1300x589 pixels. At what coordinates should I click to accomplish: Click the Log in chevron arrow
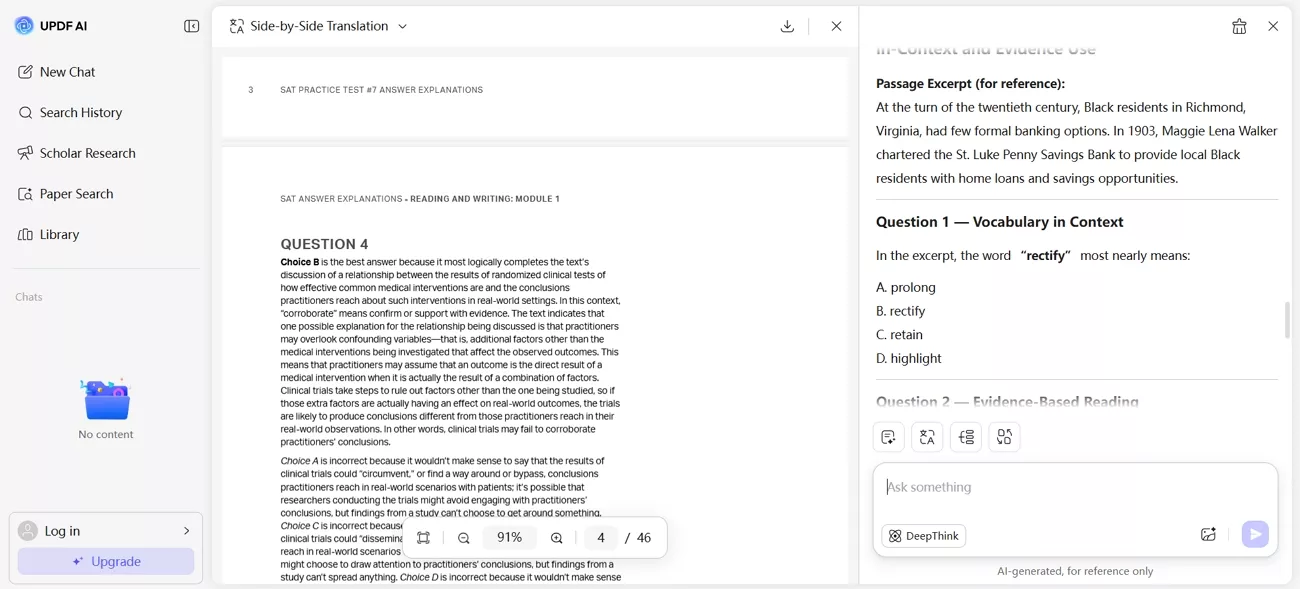point(186,531)
